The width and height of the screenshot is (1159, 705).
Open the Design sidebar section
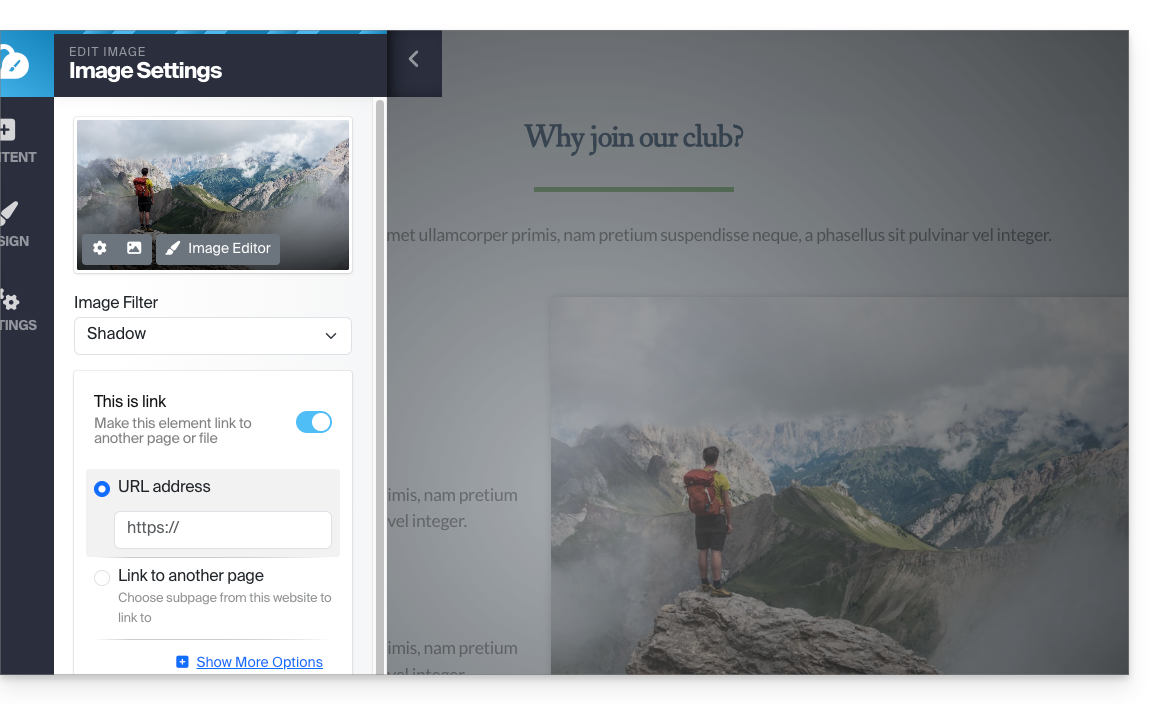(x=14, y=225)
